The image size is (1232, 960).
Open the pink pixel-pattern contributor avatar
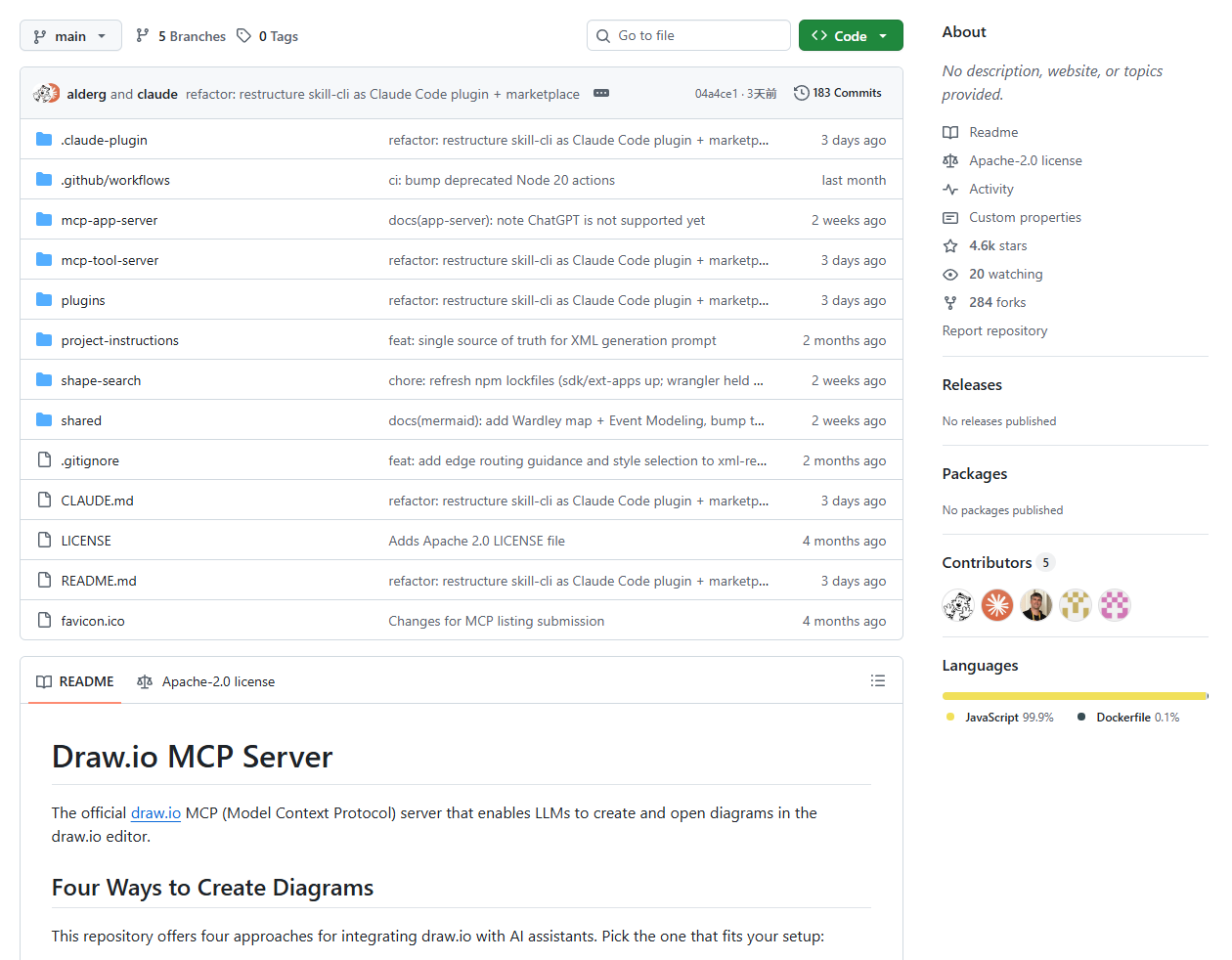pos(1115,605)
